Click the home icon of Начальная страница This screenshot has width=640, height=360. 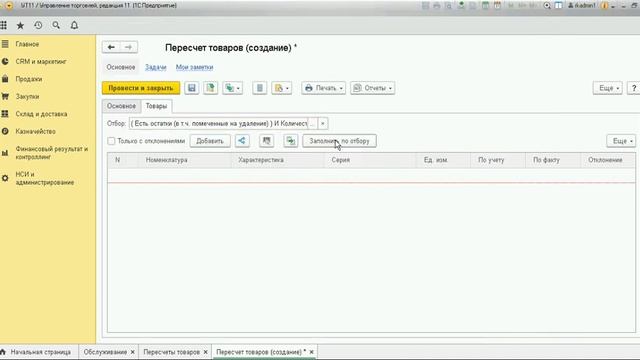click(3, 352)
